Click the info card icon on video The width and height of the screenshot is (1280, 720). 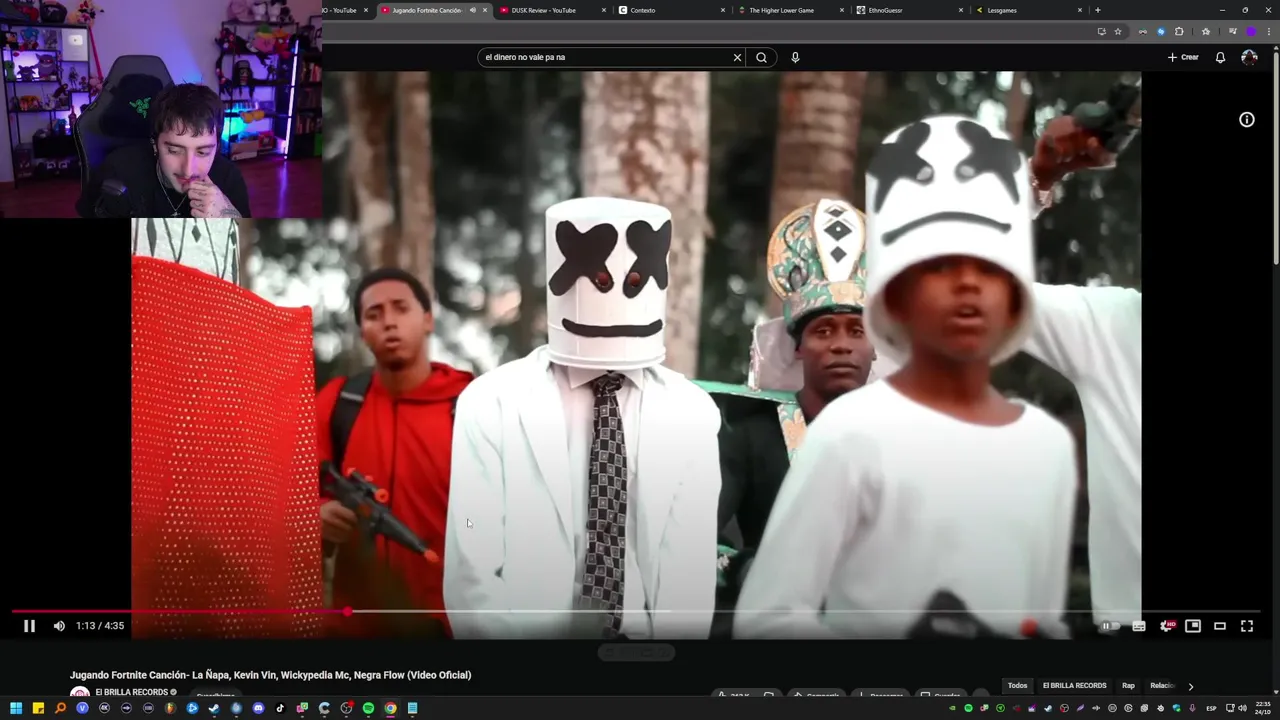click(x=1247, y=120)
